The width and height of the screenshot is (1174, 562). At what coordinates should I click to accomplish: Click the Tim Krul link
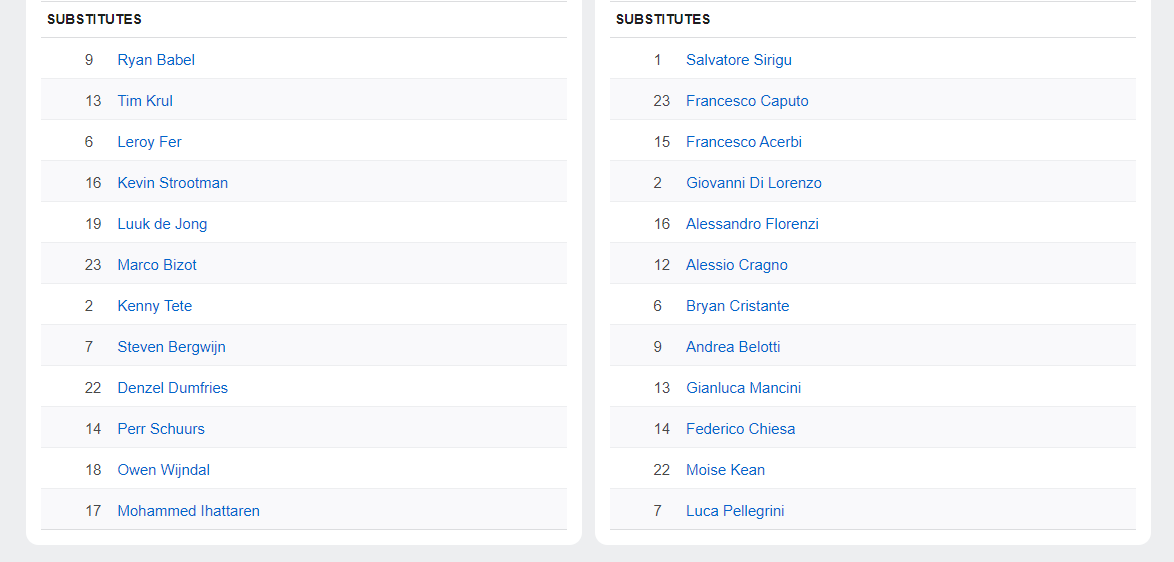pos(145,101)
